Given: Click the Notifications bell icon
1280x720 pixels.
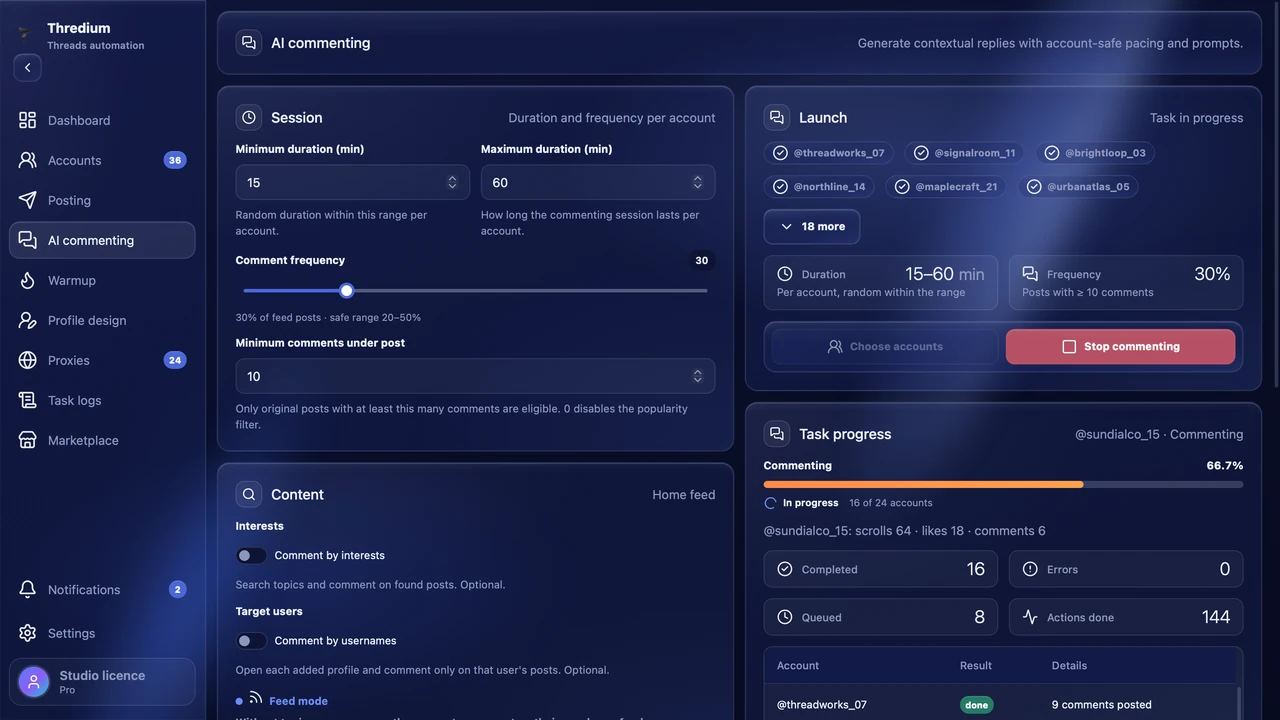Looking at the screenshot, I should click(x=27, y=589).
